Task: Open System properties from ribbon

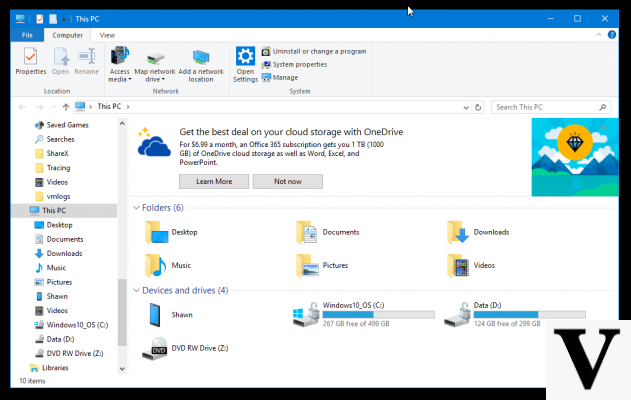Action: [x=294, y=64]
